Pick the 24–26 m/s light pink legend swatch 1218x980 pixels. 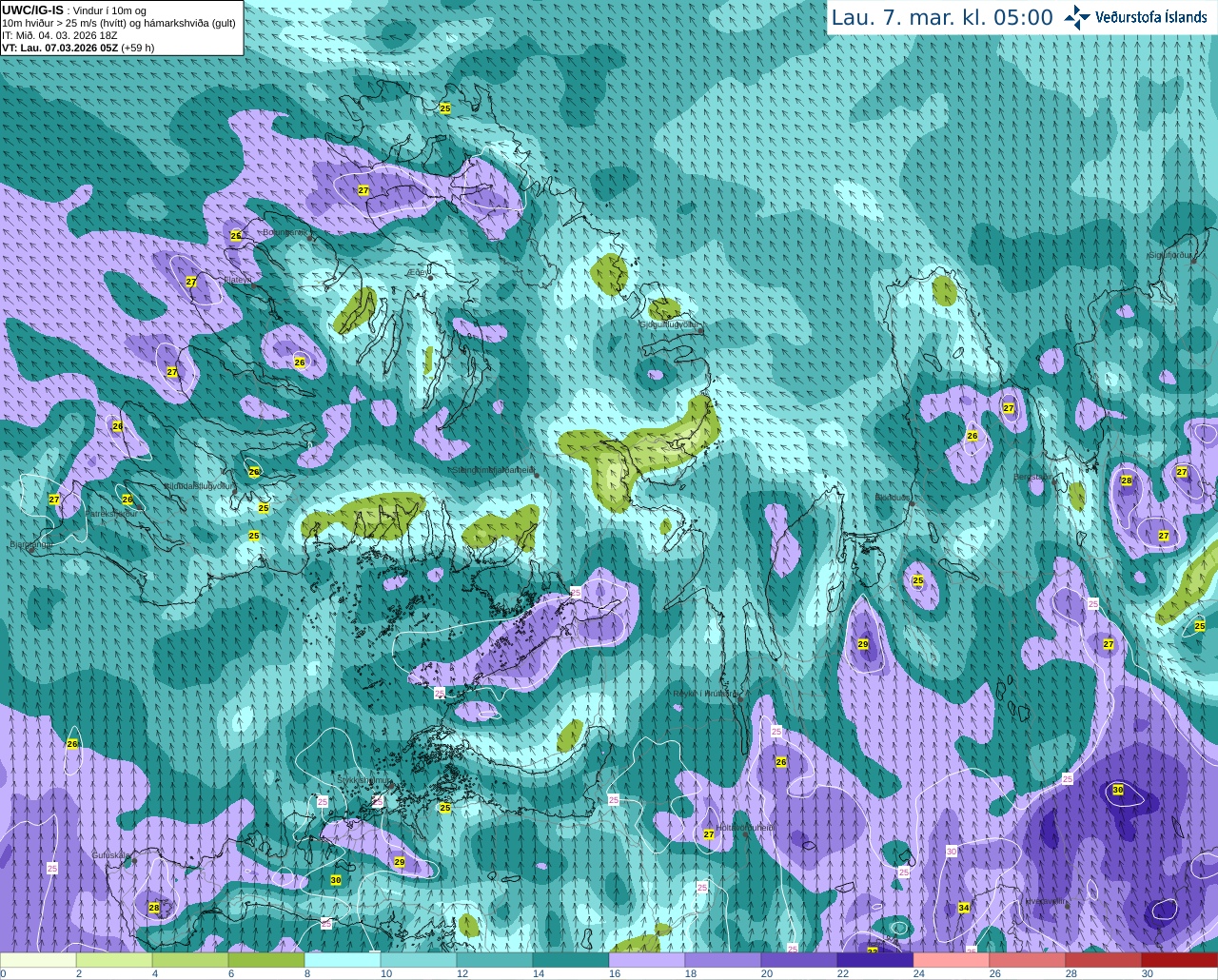coord(952,961)
